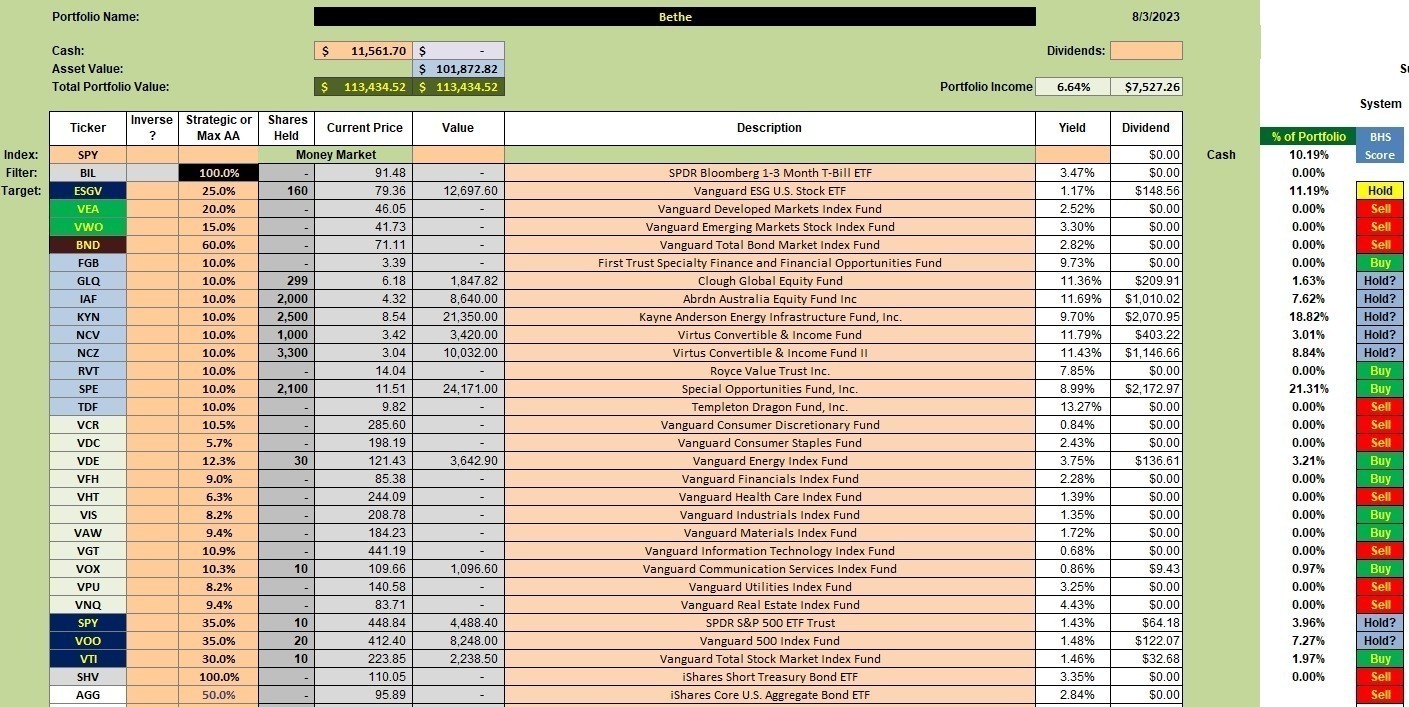The image size is (1409, 707).
Task: Click the BIL 100.0% allocation cell
Action: pos(219,173)
